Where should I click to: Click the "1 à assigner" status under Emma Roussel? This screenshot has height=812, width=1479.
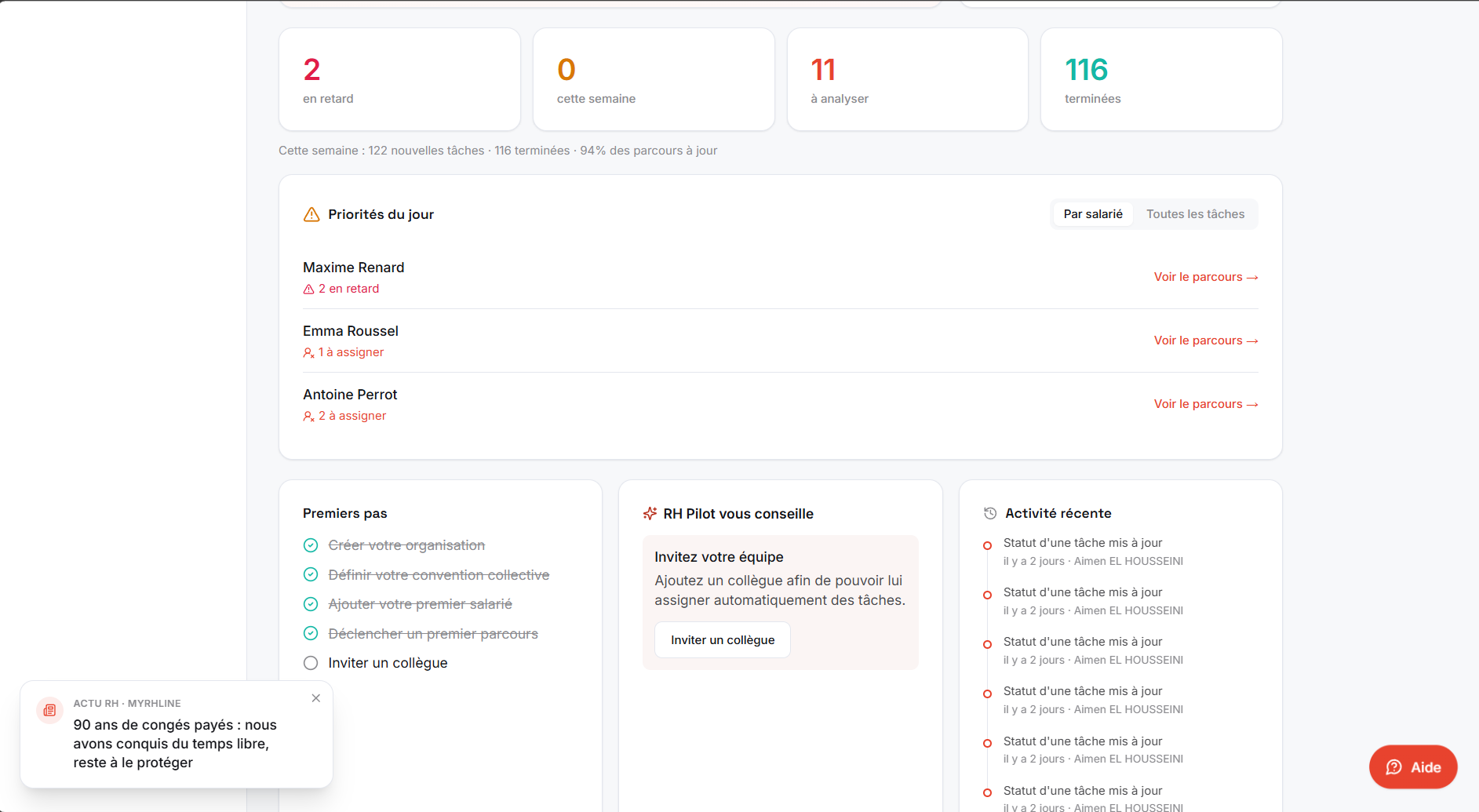(x=351, y=352)
